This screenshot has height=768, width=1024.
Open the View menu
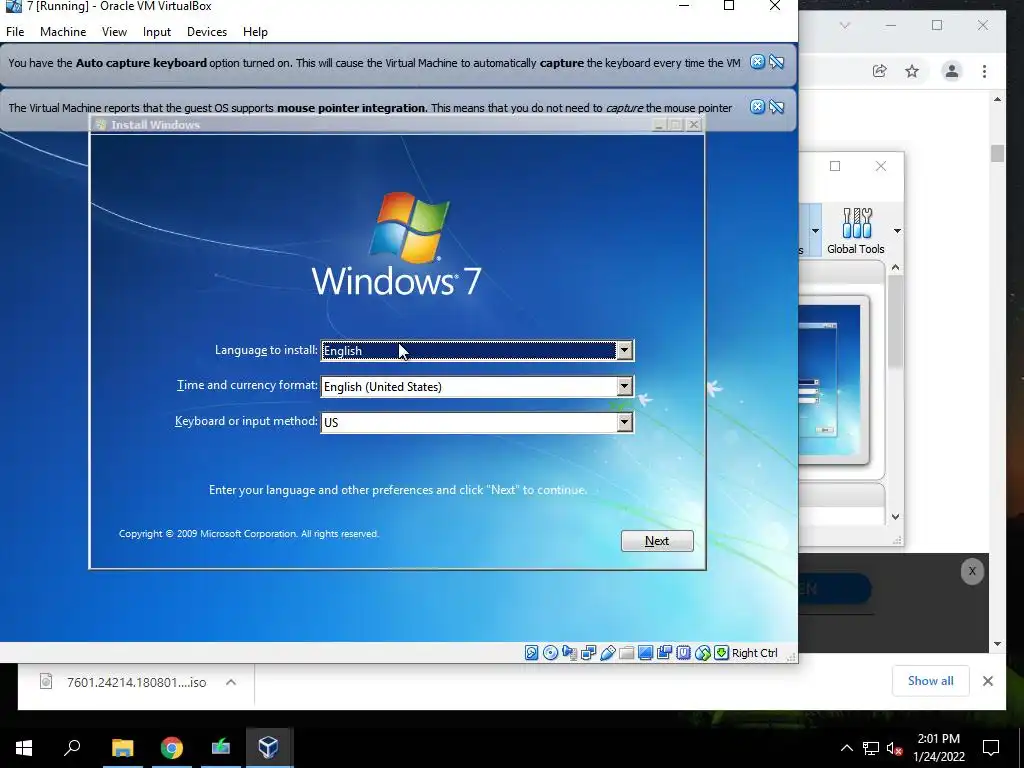click(114, 32)
